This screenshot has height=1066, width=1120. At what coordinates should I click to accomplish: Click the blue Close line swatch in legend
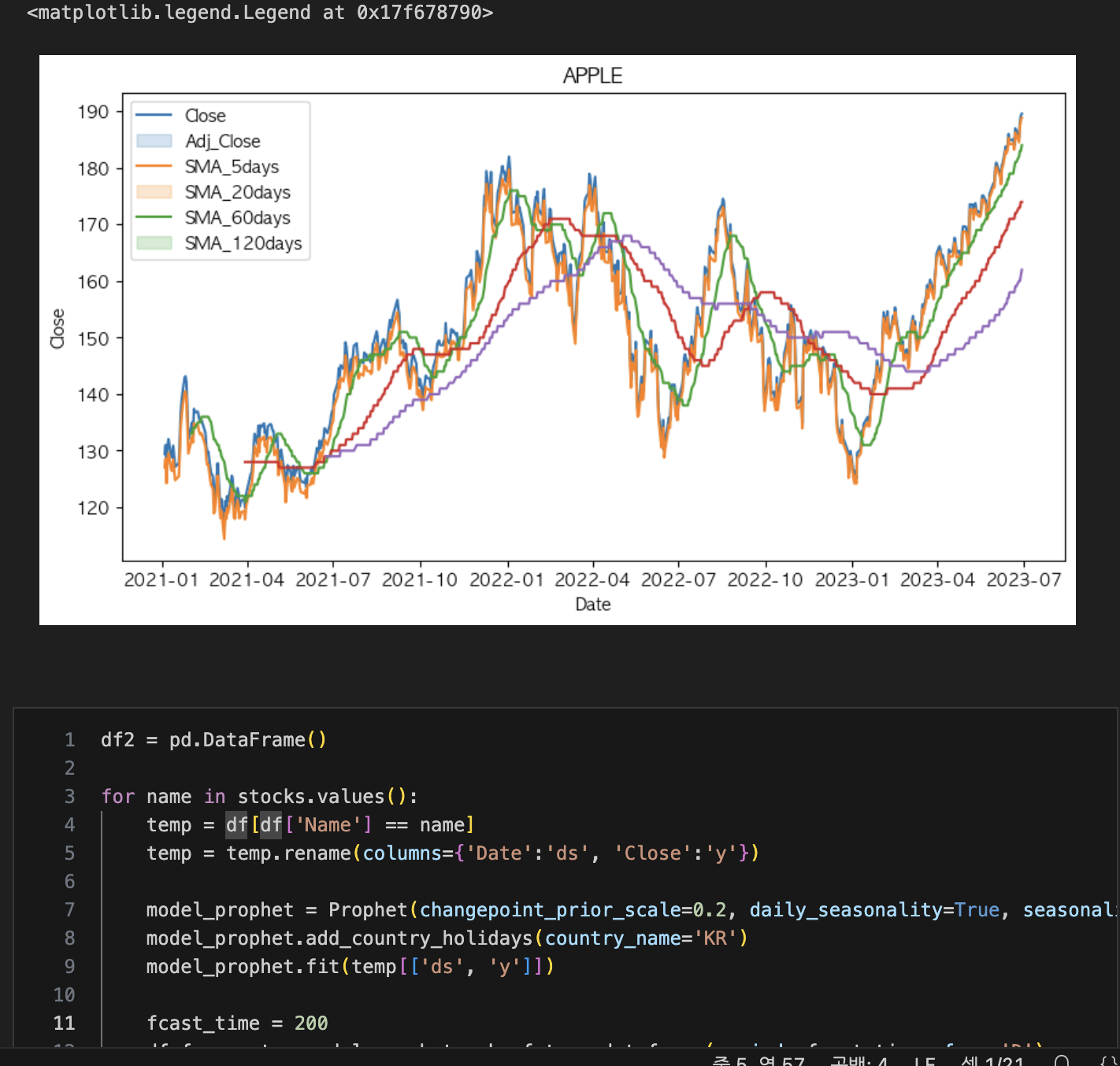click(x=154, y=116)
